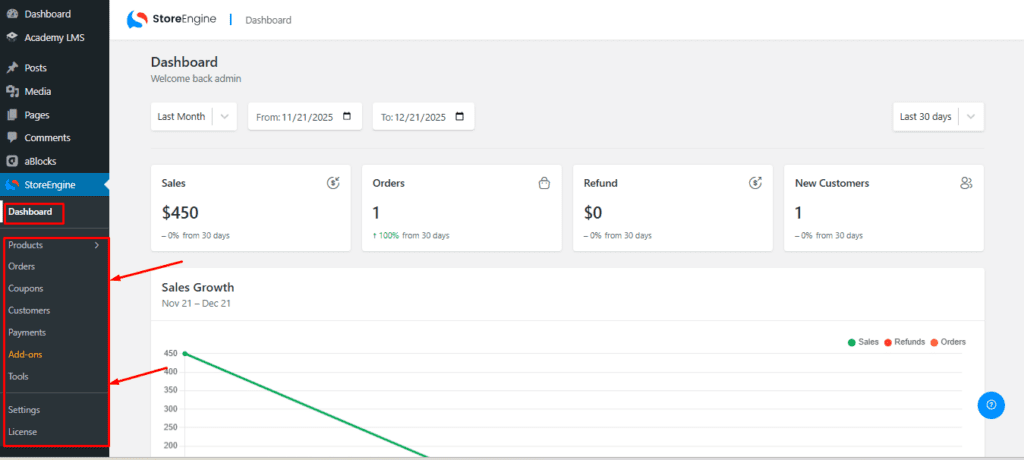Click the Orders 100% increase text

(411, 235)
